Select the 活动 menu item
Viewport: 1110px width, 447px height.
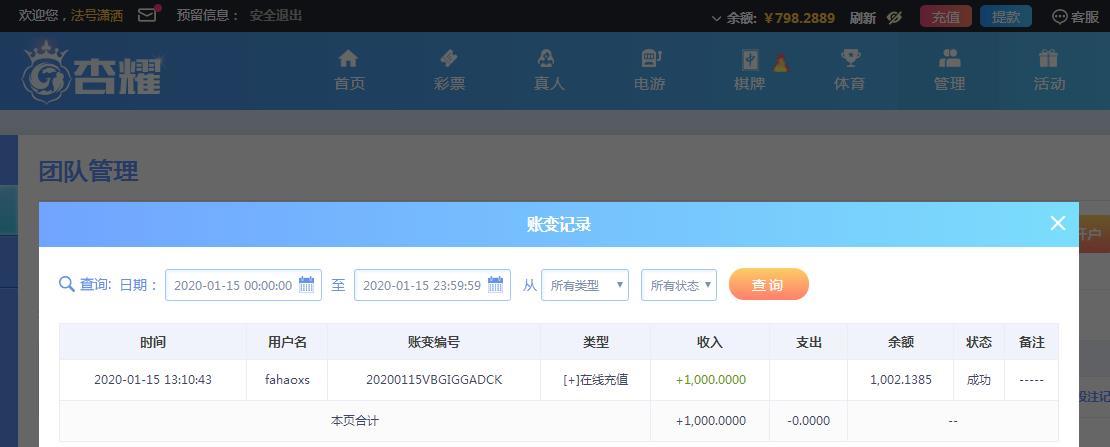click(1049, 70)
